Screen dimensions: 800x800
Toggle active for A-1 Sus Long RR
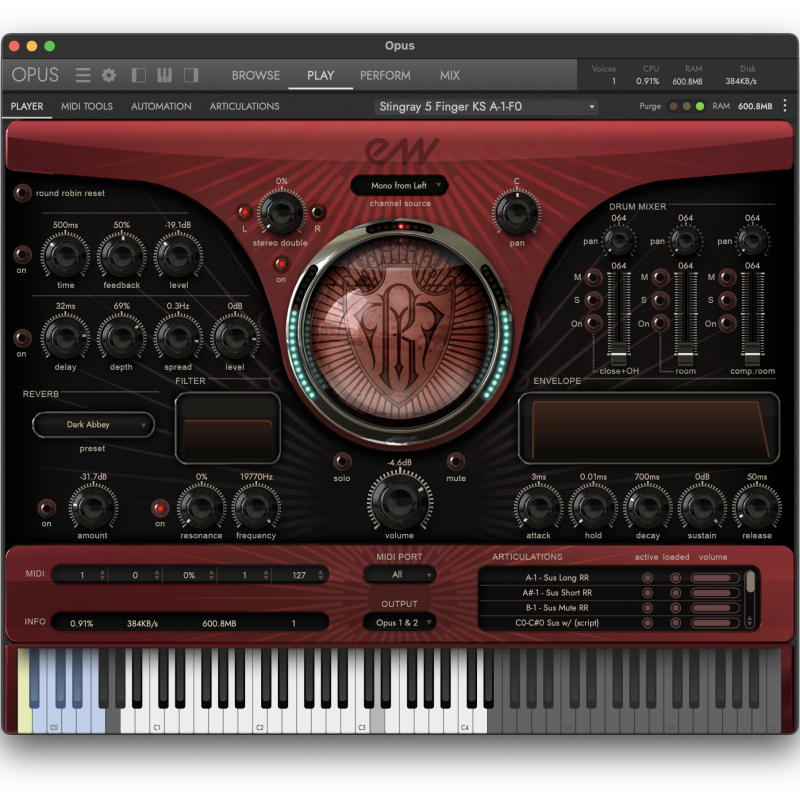[647, 578]
